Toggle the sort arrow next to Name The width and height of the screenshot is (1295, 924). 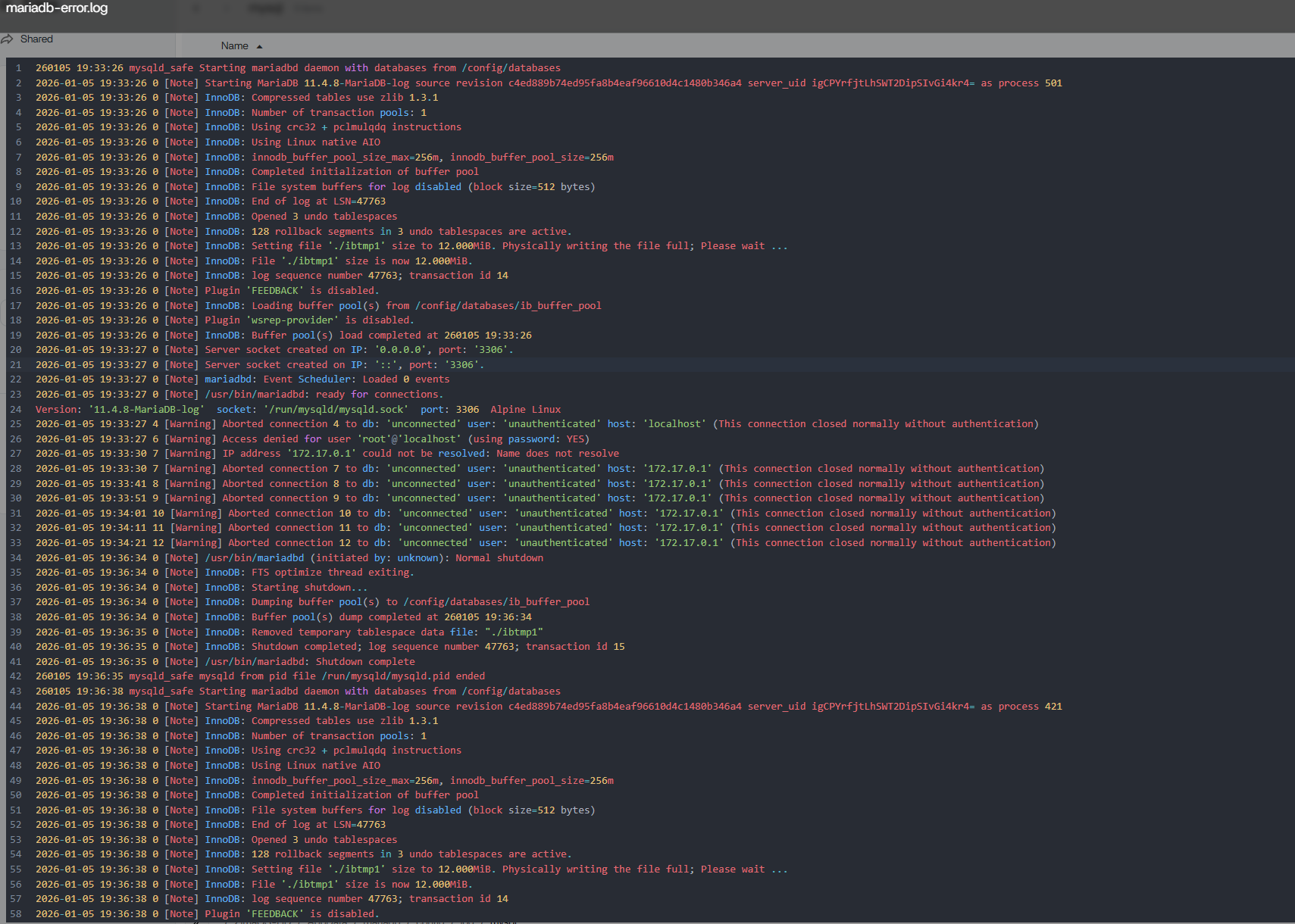(259, 46)
